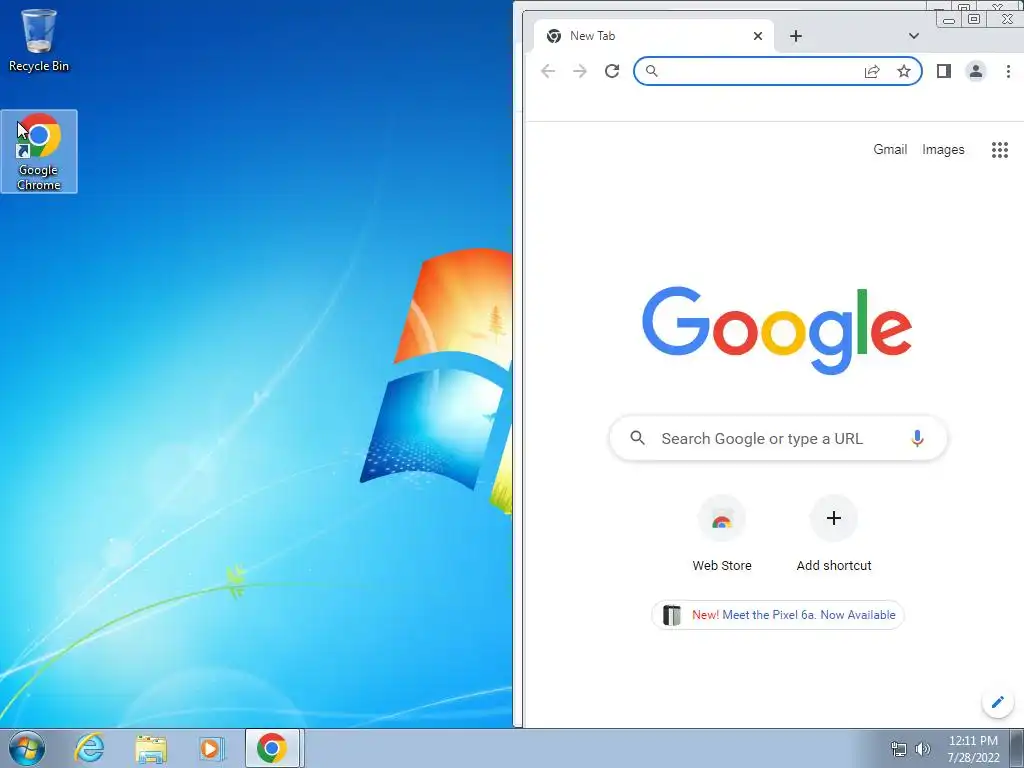Image resolution: width=1024 pixels, height=768 pixels.
Task: Click the taskbar clock showing 12:11 PM
Action: point(973,748)
